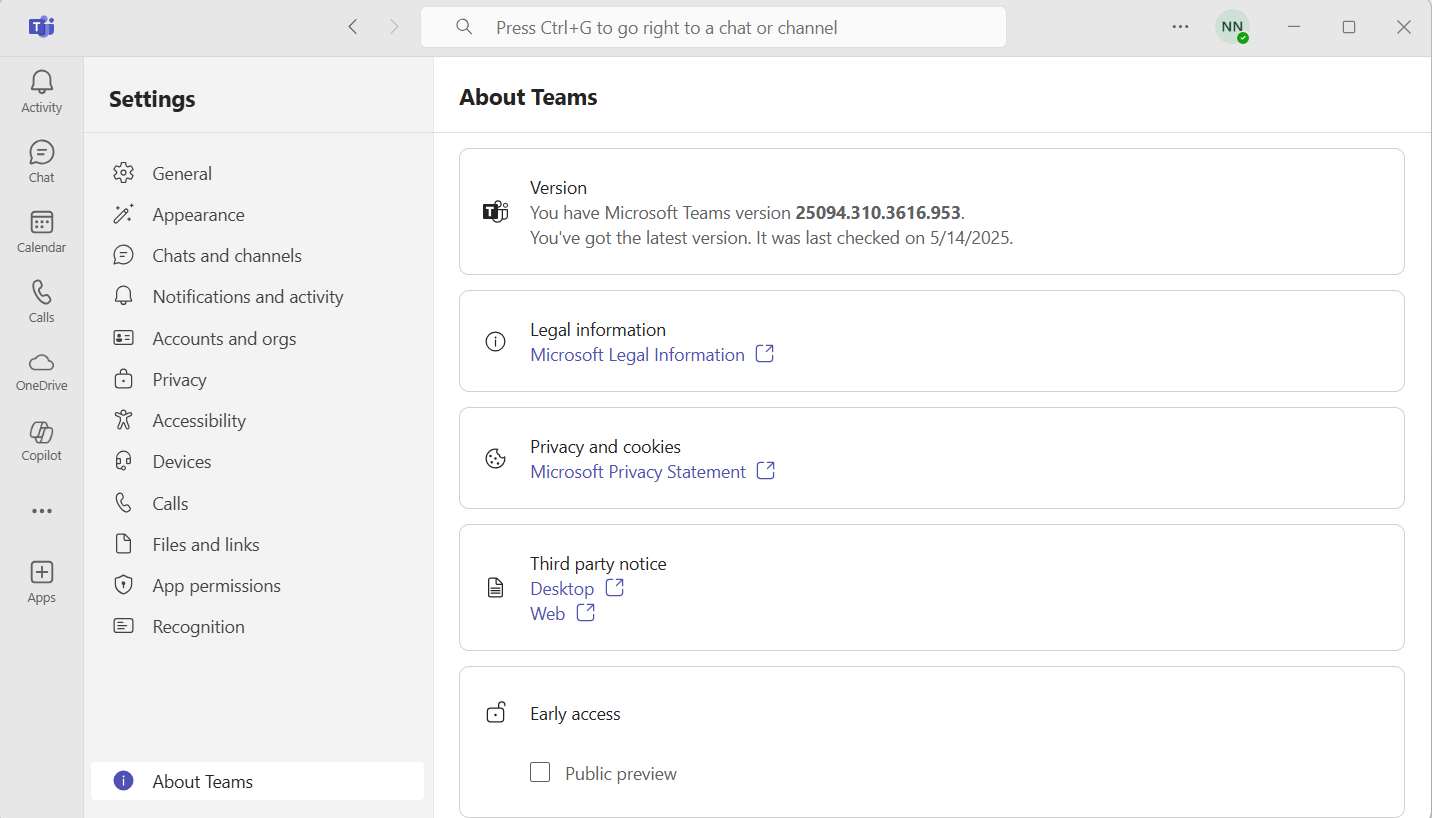The width and height of the screenshot is (1432, 818).
Task: Expand more apps ellipsis in left rail
Action: tap(41, 511)
